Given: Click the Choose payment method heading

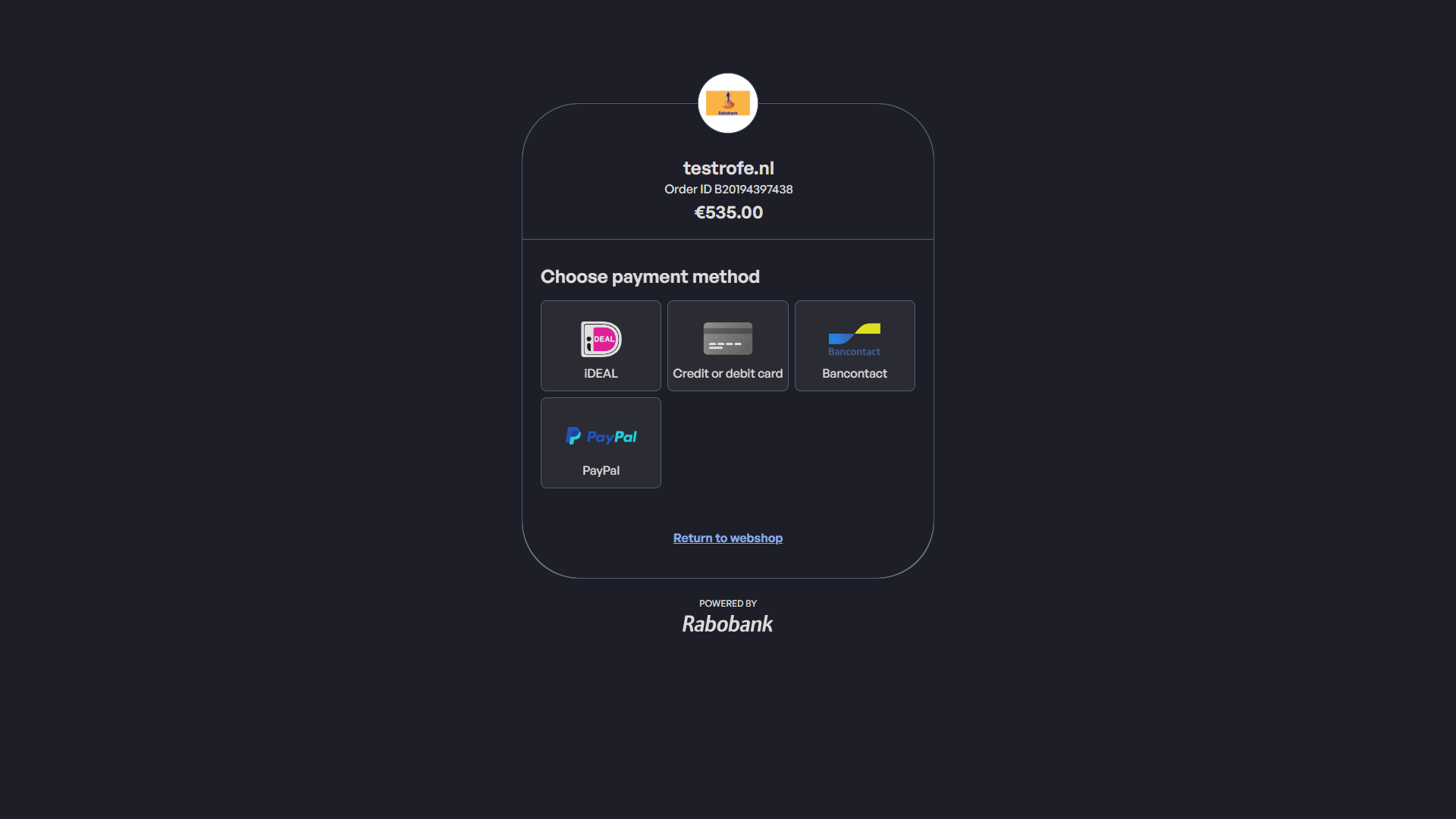Looking at the screenshot, I should pyautogui.click(x=650, y=277).
